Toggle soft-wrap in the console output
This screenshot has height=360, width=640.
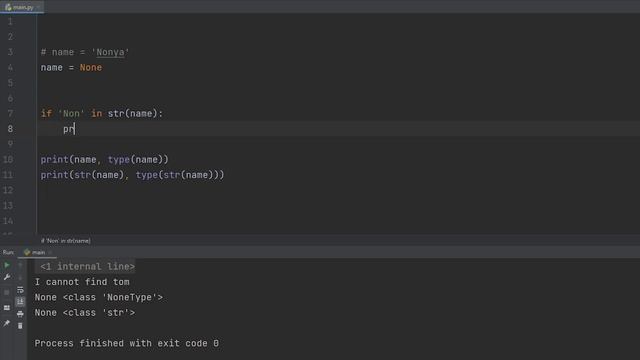tap(20, 290)
